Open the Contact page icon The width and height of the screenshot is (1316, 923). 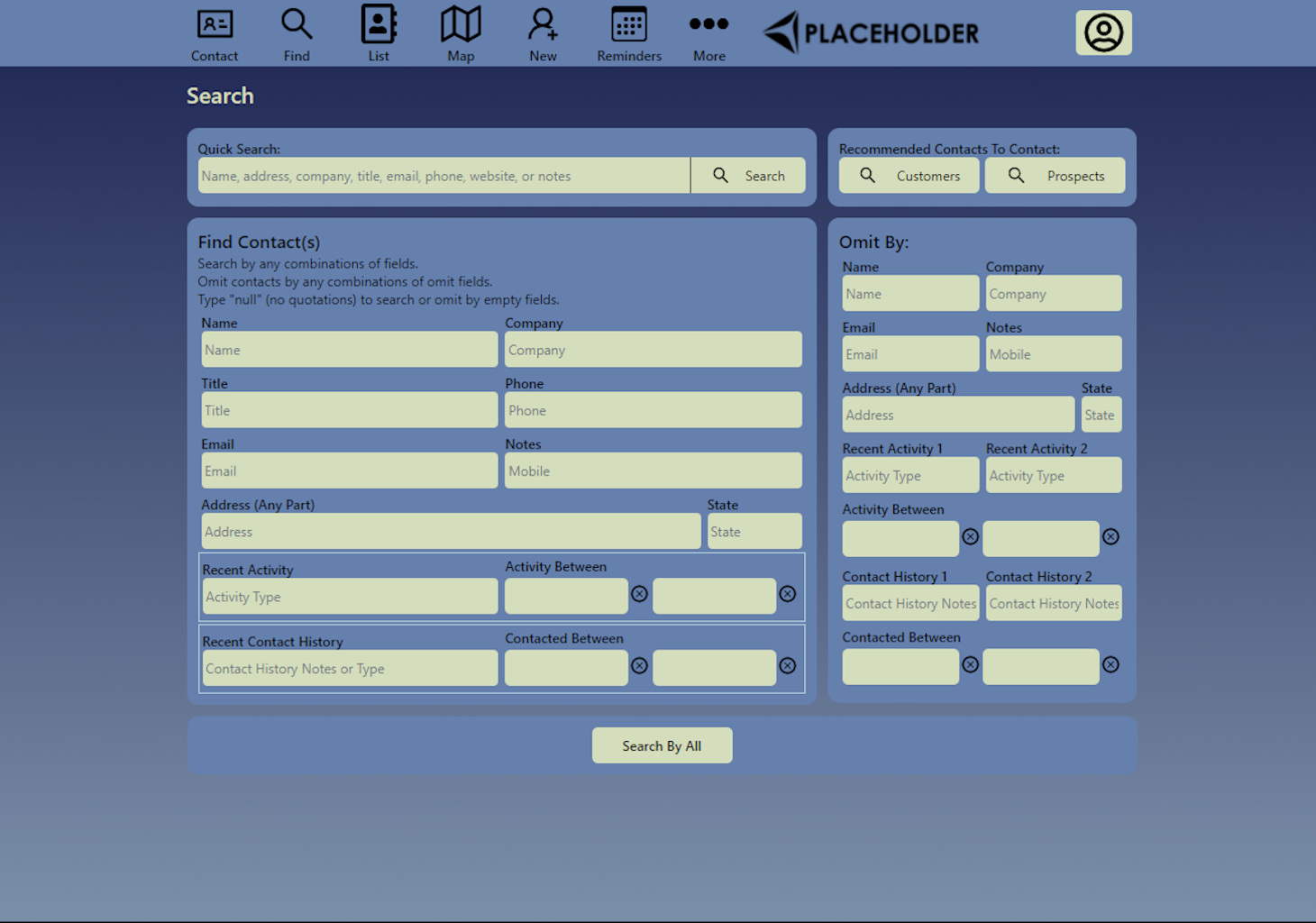(x=215, y=24)
